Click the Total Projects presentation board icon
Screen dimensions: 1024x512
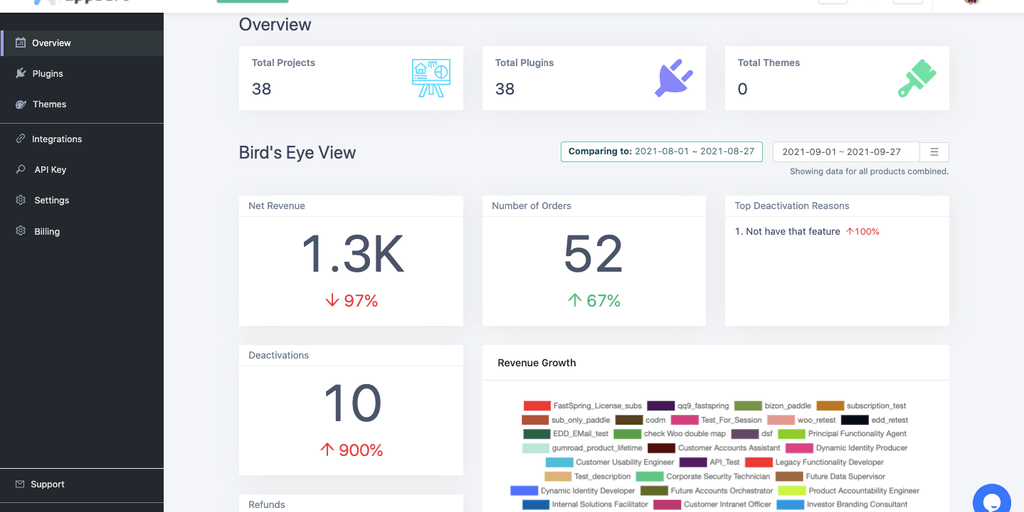(431, 79)
